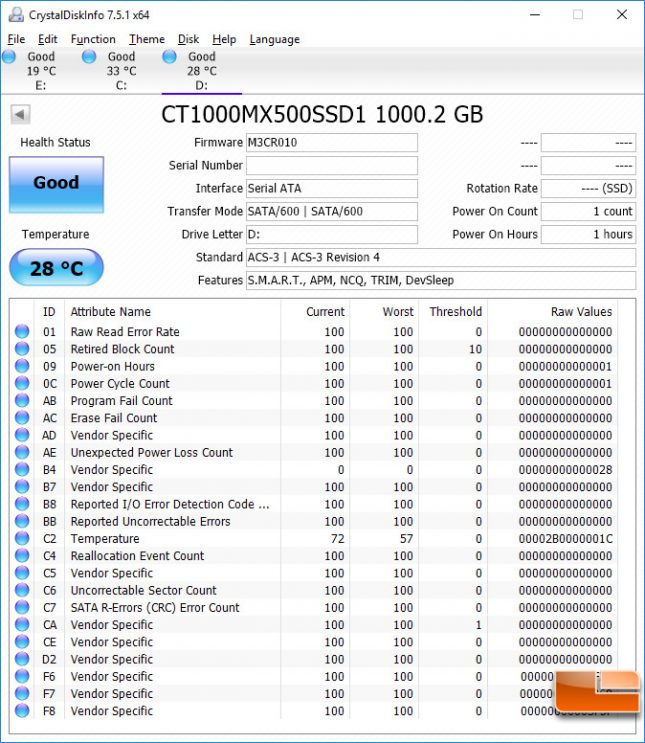Click status orb for Erase Fail Count
This screenshot has height=743, width=645.
(22, 417)
